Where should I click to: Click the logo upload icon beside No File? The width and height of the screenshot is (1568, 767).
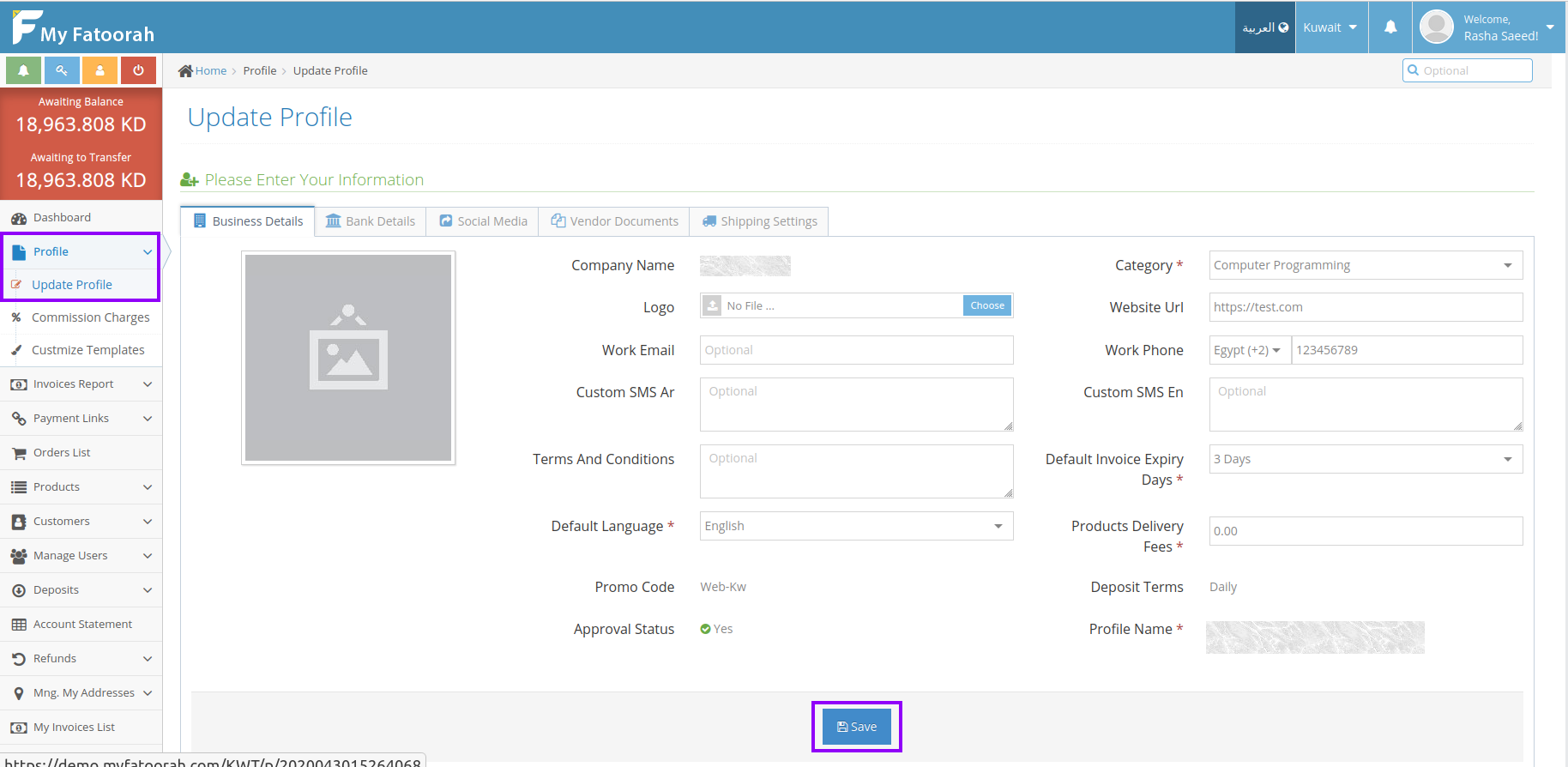point(713,305)
